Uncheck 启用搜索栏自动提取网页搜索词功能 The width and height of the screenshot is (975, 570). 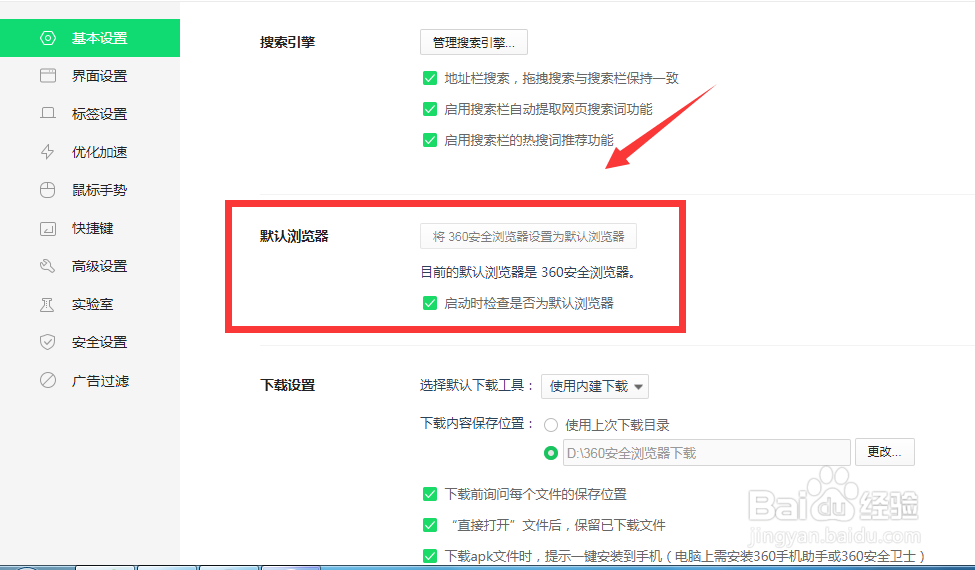(x=430, y=109)
